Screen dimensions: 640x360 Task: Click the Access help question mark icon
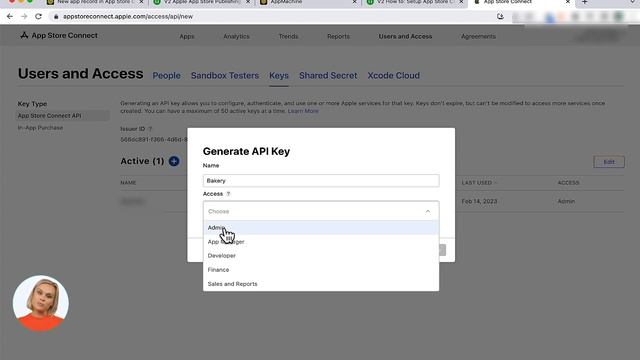228,194
